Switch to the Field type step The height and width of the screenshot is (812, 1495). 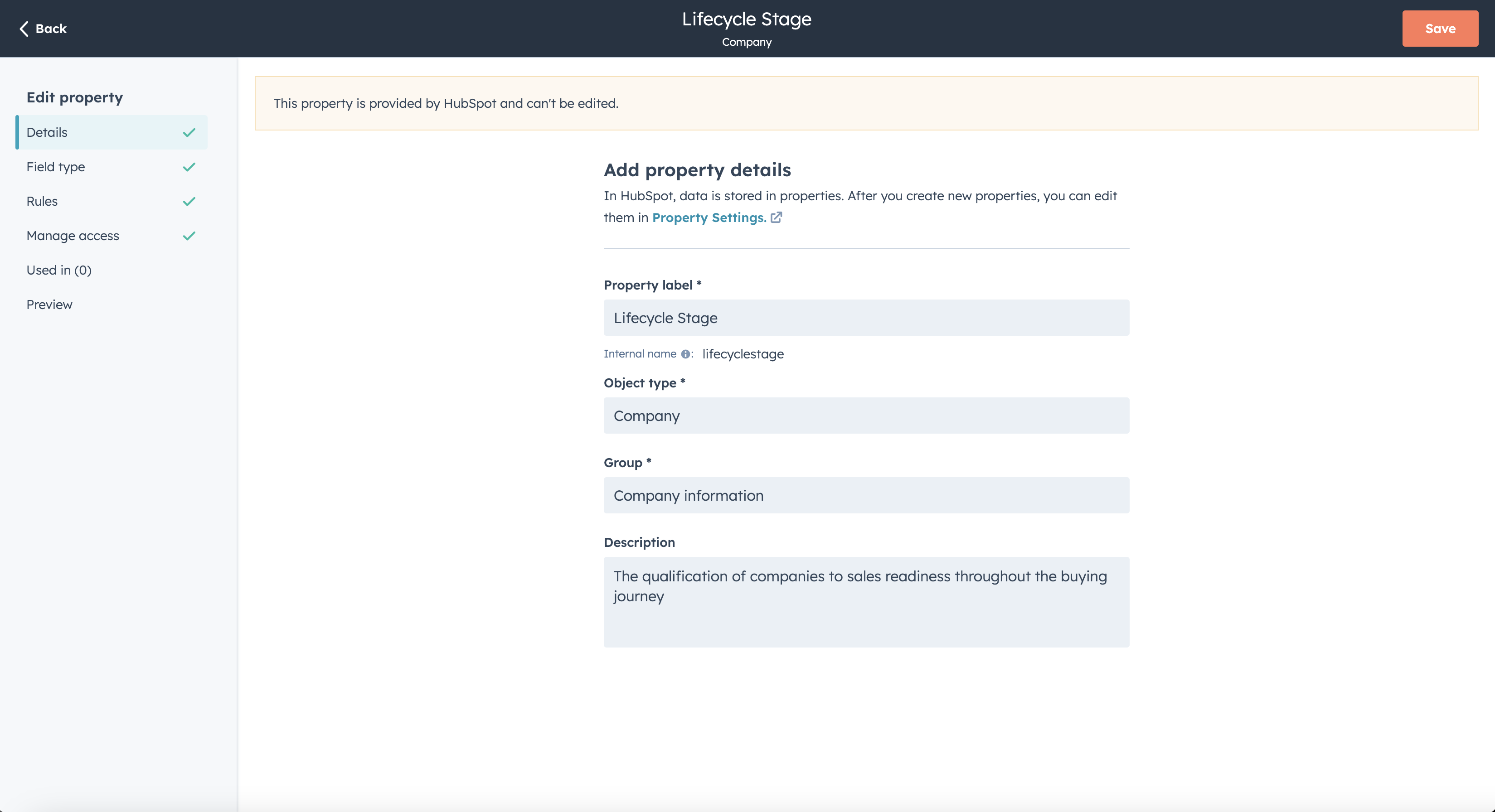click(56, 167)
